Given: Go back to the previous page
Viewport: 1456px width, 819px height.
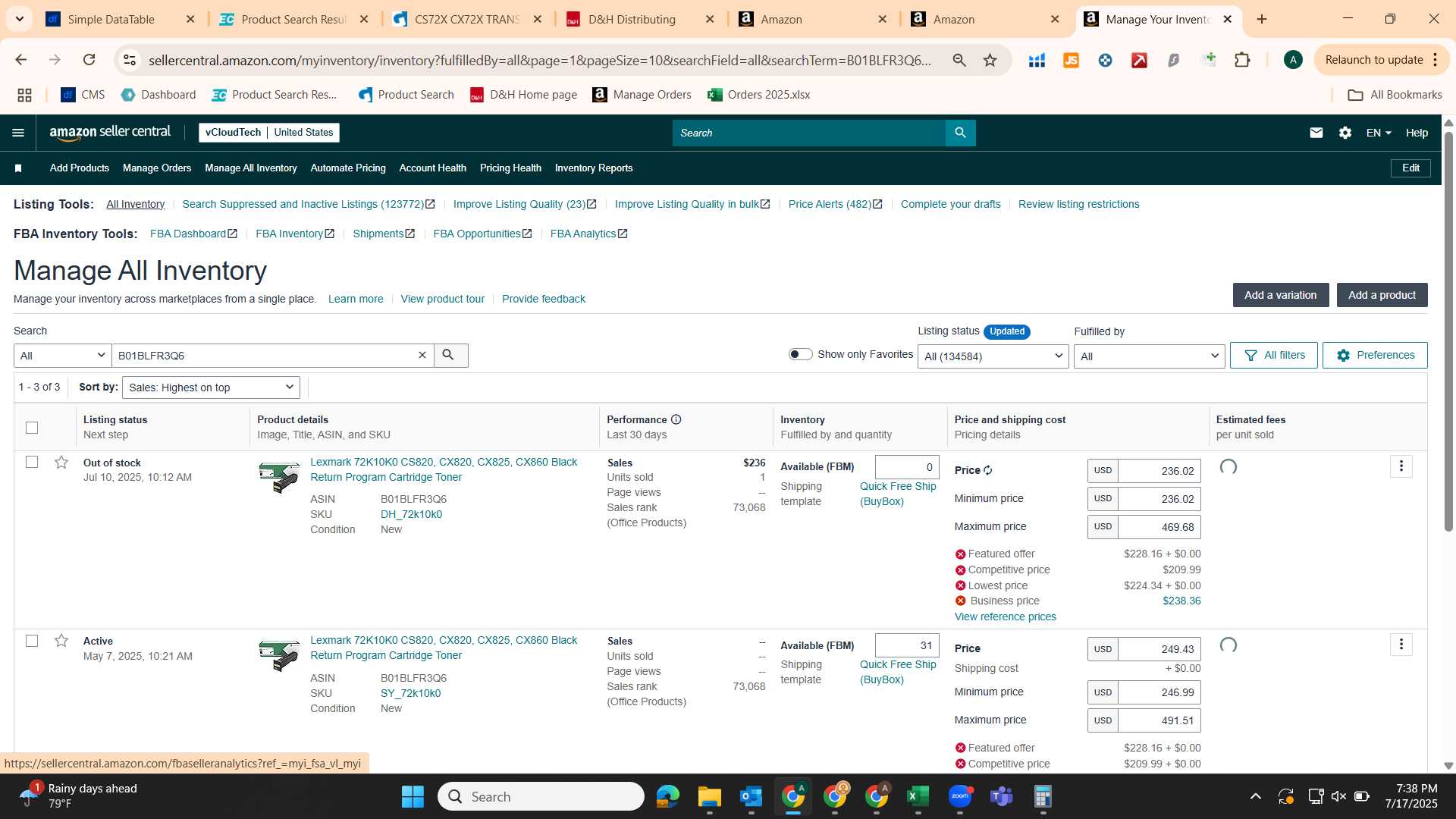Looking at the screenshot, I should [21, 60].
